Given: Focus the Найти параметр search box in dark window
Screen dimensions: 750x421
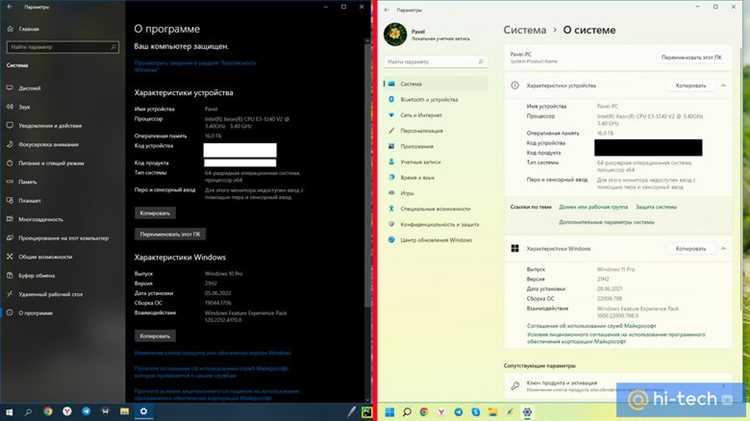Looking at the screenshot, I should (63, 47).
